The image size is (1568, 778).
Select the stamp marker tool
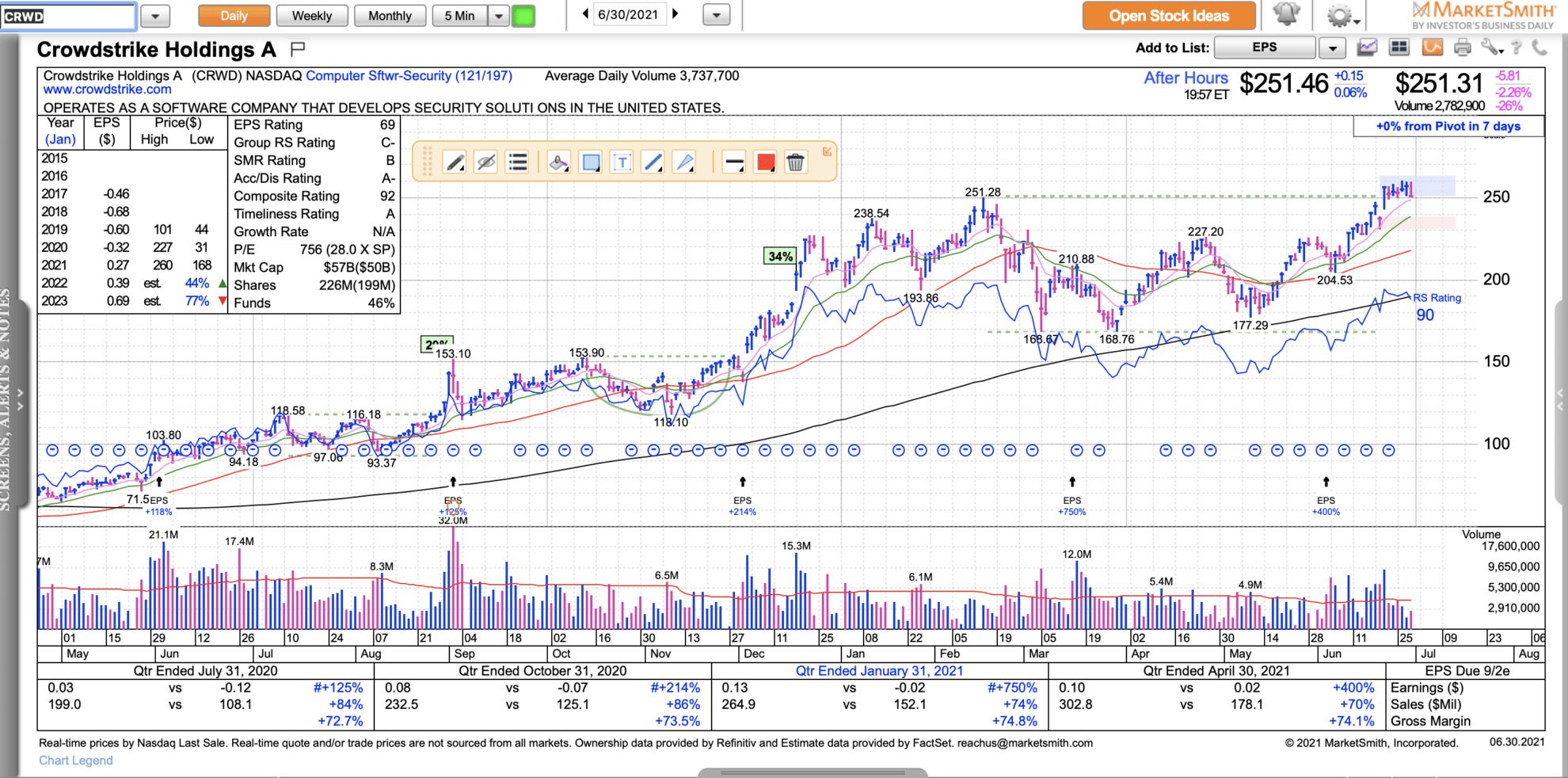[558, 162]
